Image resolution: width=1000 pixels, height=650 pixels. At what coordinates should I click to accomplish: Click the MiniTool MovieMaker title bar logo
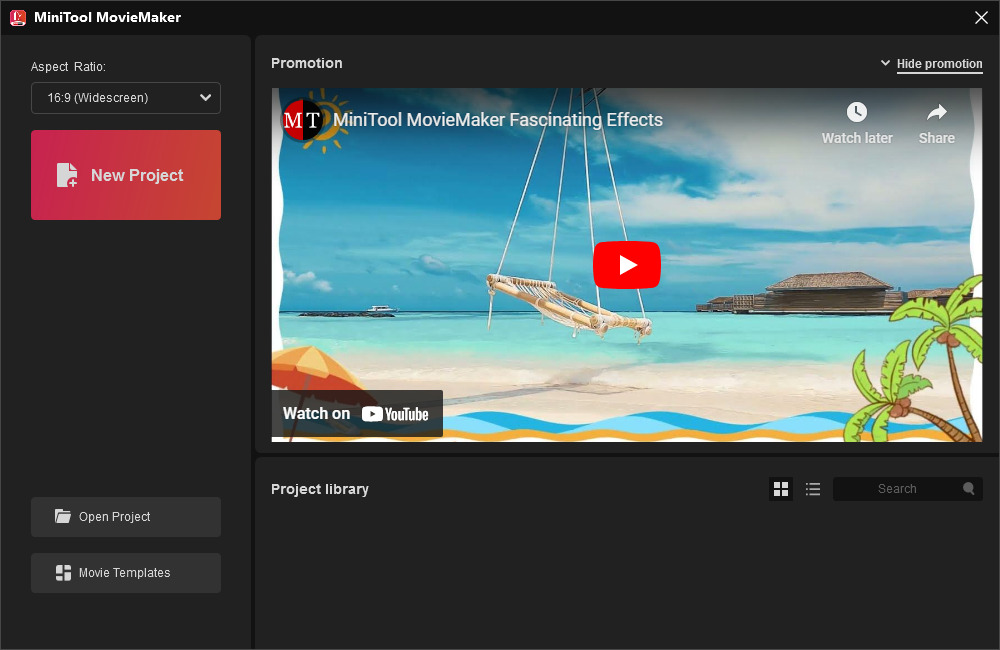(x=17, y=17)
